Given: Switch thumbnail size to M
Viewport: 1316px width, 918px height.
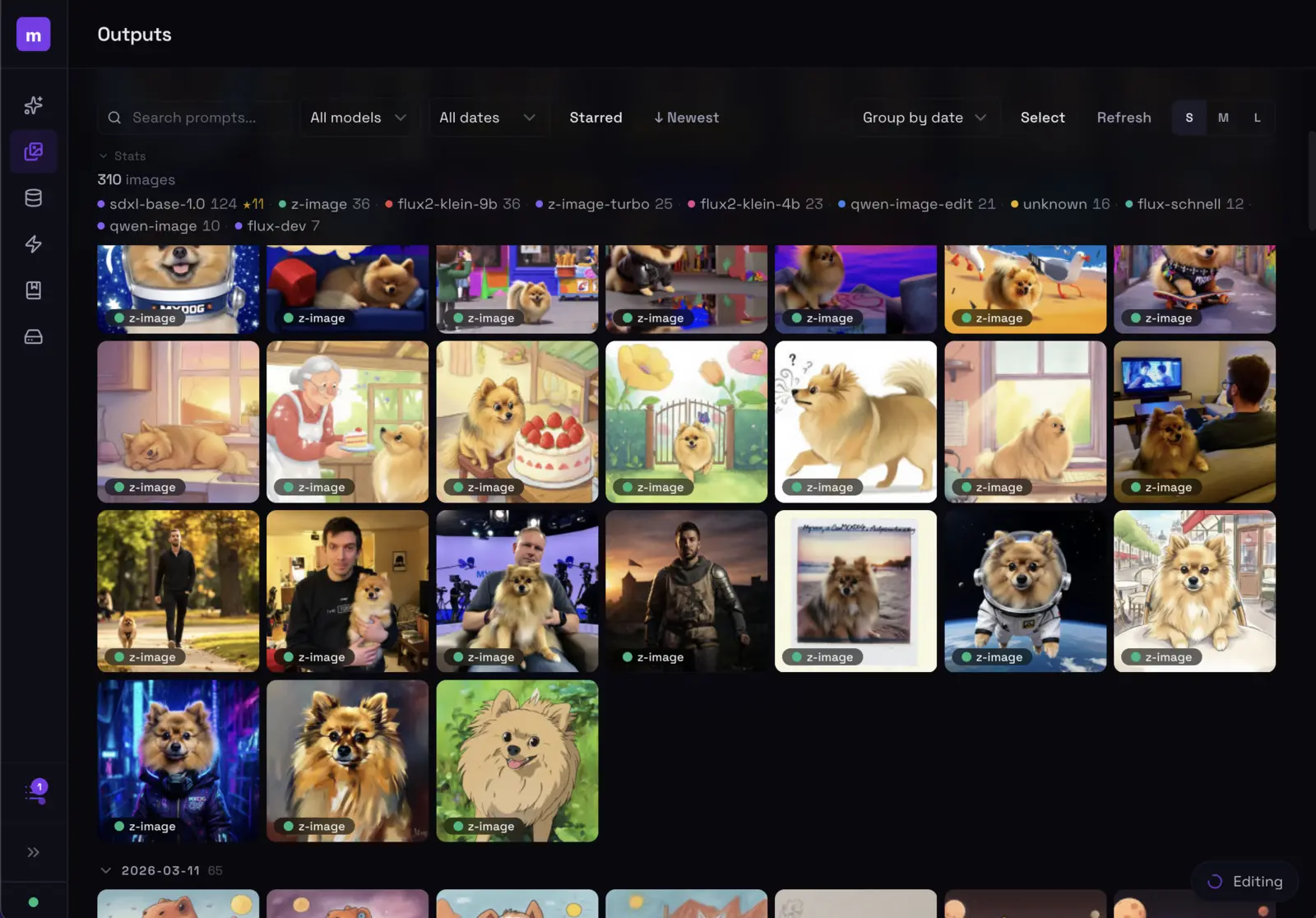Looking at the screenshot, I should click(x=1223, y=118).
